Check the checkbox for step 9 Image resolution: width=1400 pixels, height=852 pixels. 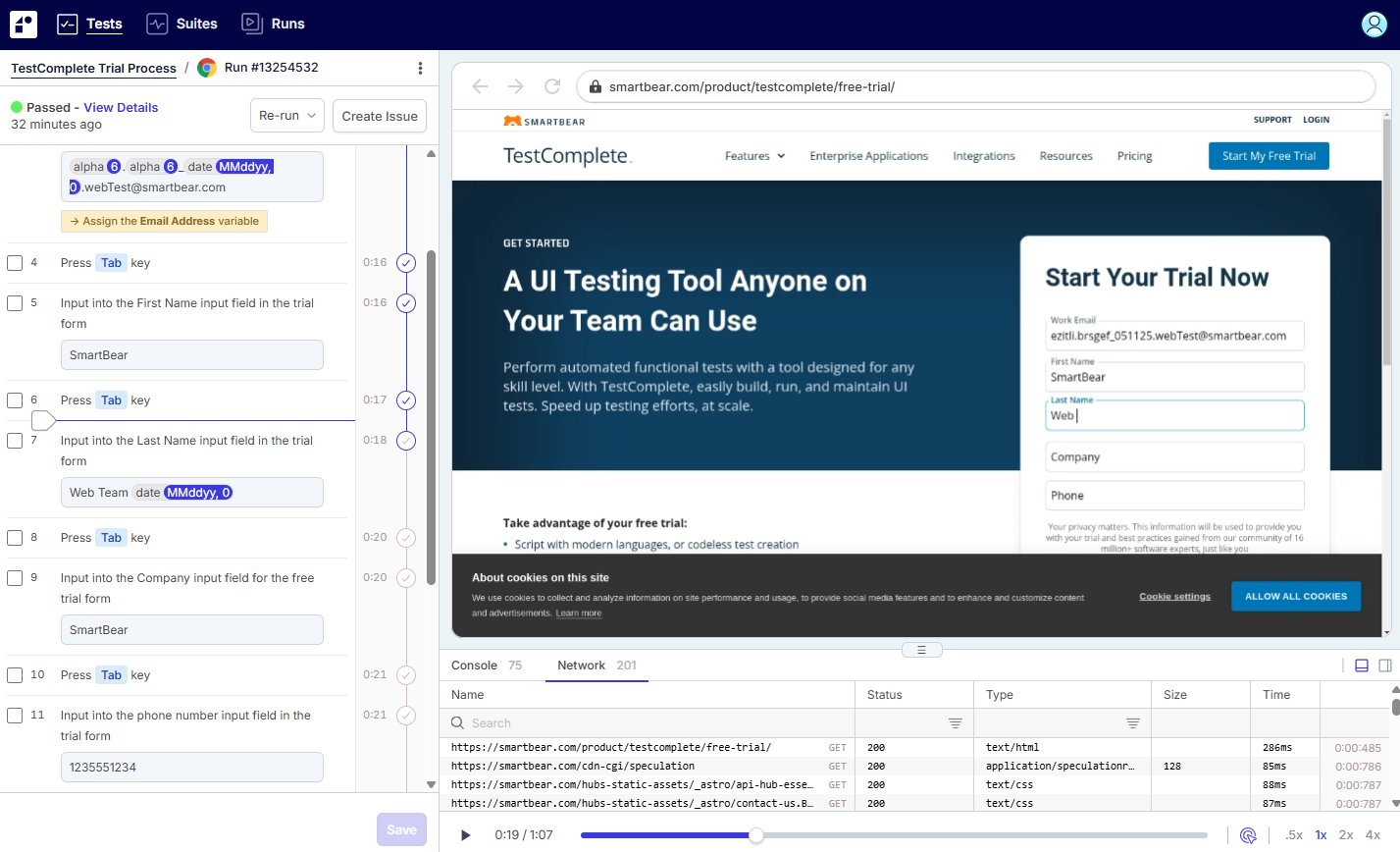pos(15,578)
